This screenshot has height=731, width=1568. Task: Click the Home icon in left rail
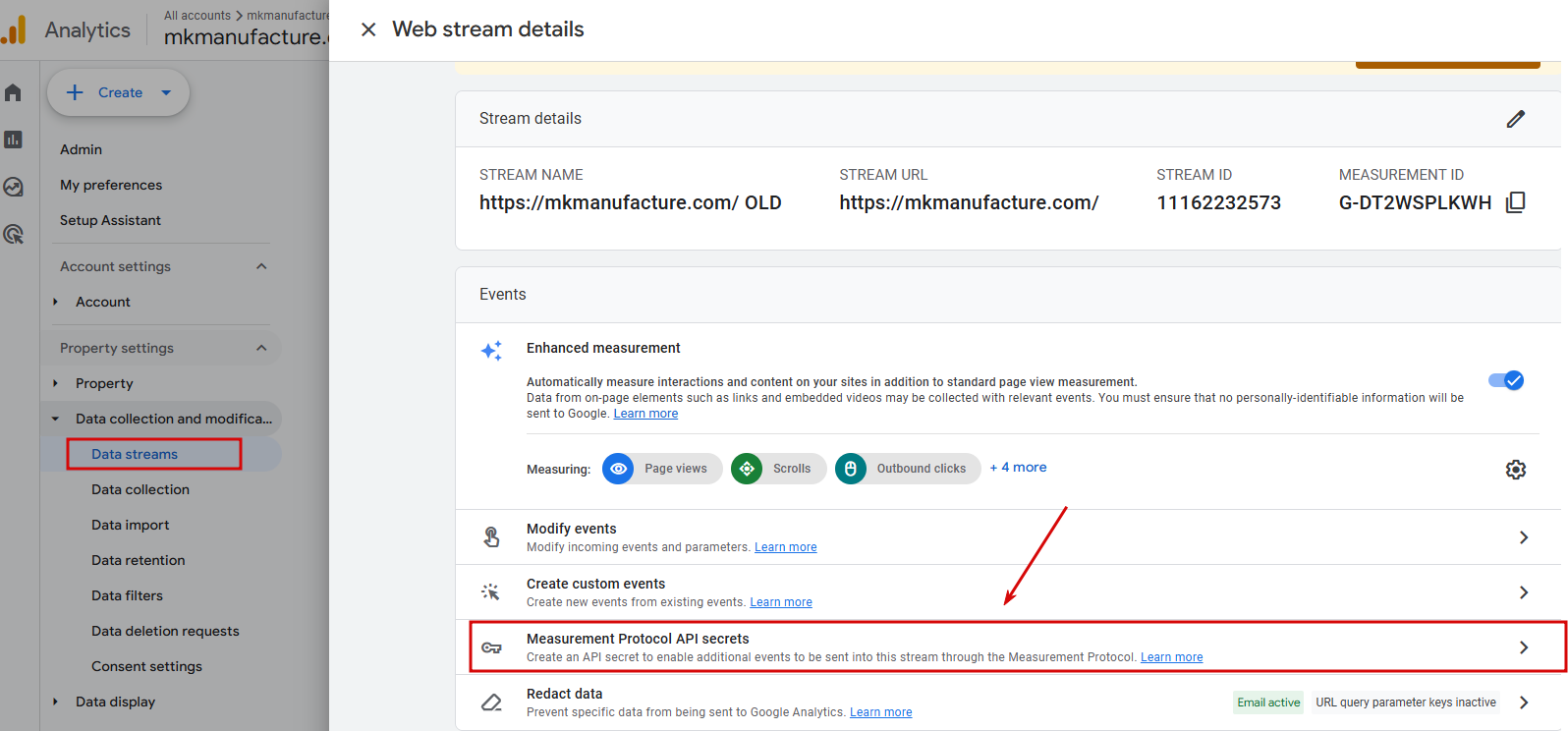13,93
